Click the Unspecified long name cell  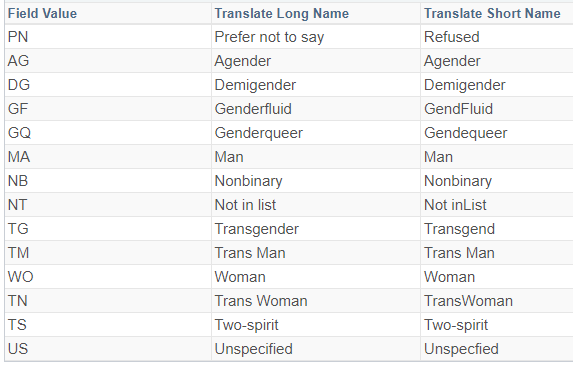316,349
